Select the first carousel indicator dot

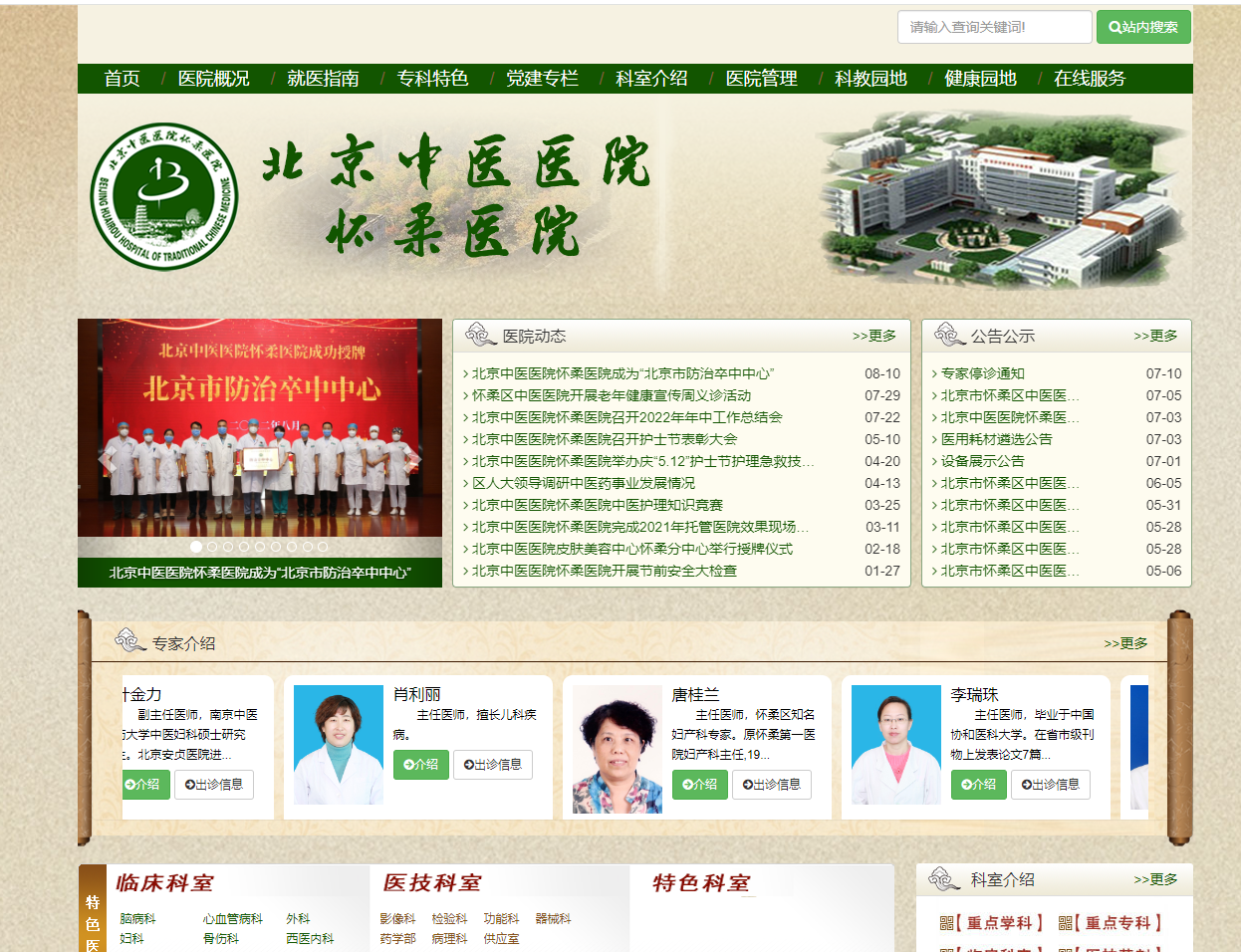click(x=196, y=547)
